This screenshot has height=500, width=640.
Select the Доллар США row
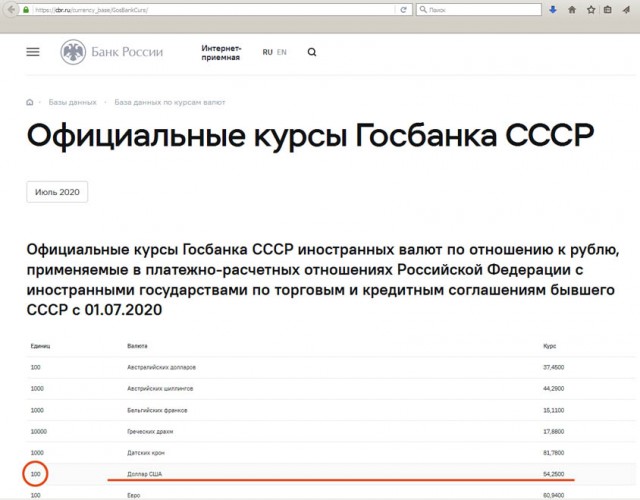click(x=331, y=474)
